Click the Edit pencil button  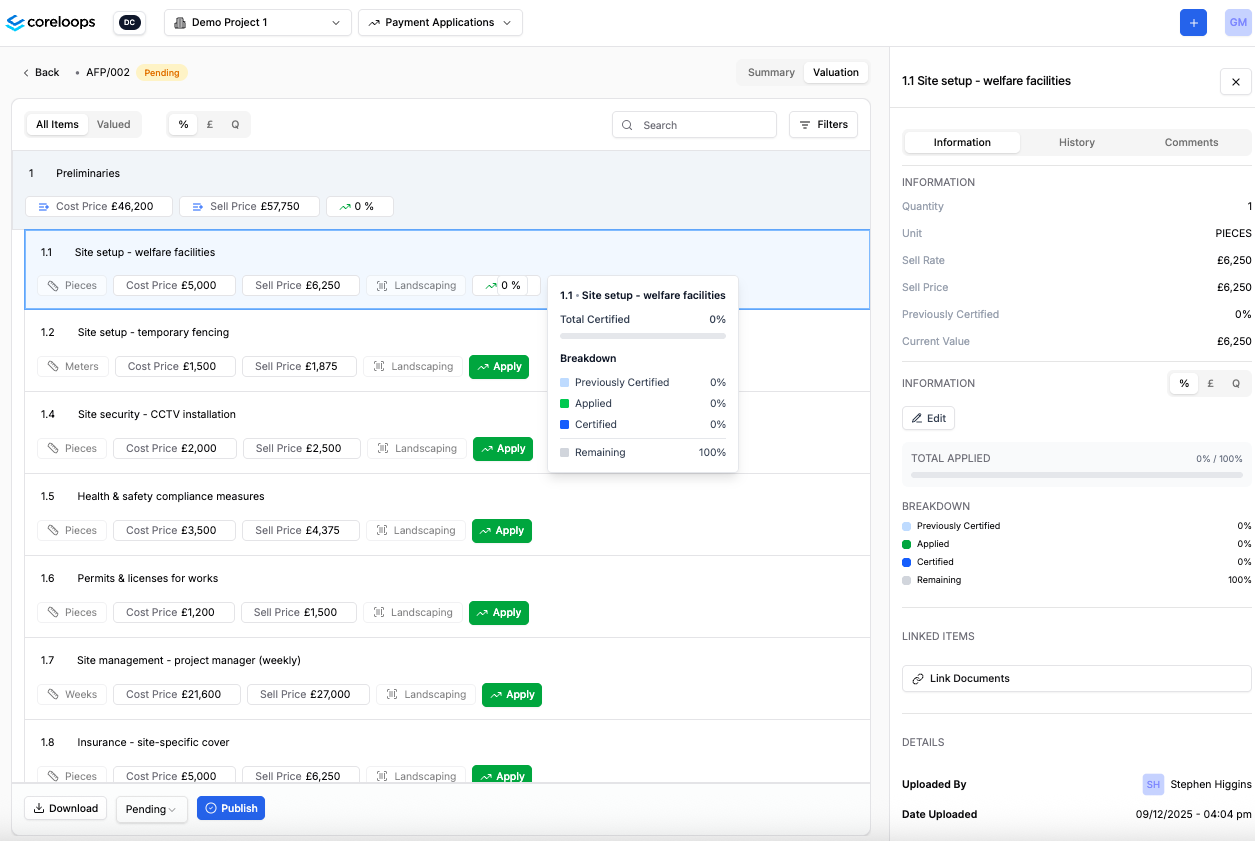point(927,418)
